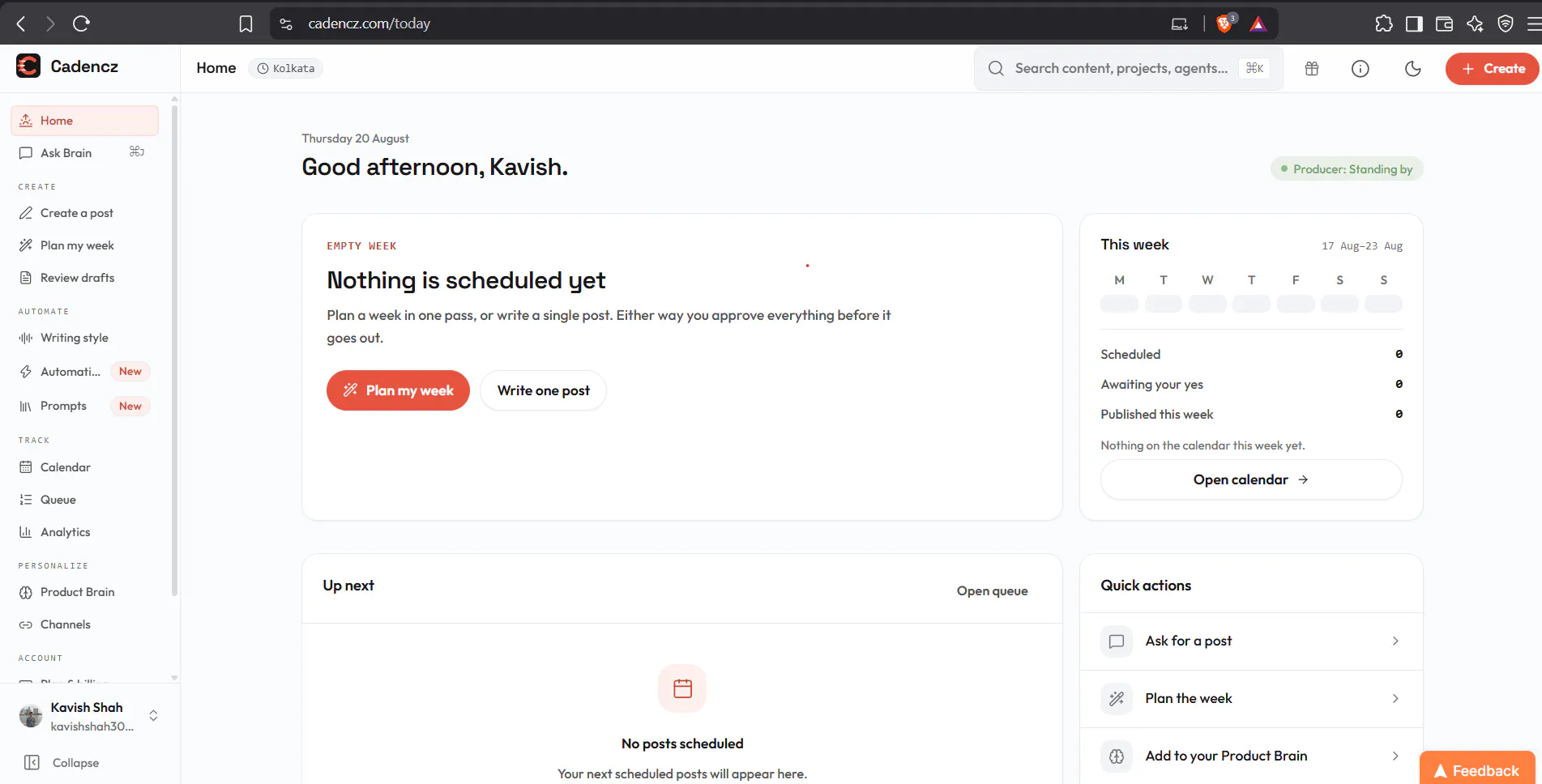Image resolution: width=1542 pixels, height=784 pixels.
Task: Click the Create plus button
Action: point(1493,69)
